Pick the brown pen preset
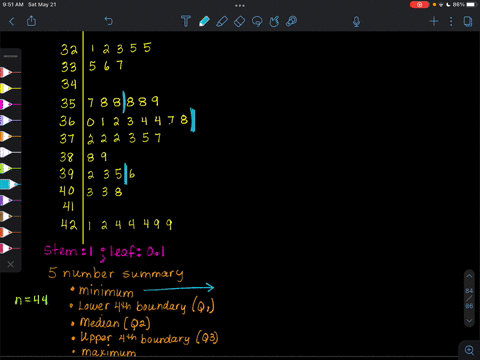 pyautogui.click(x=10, y=216)
